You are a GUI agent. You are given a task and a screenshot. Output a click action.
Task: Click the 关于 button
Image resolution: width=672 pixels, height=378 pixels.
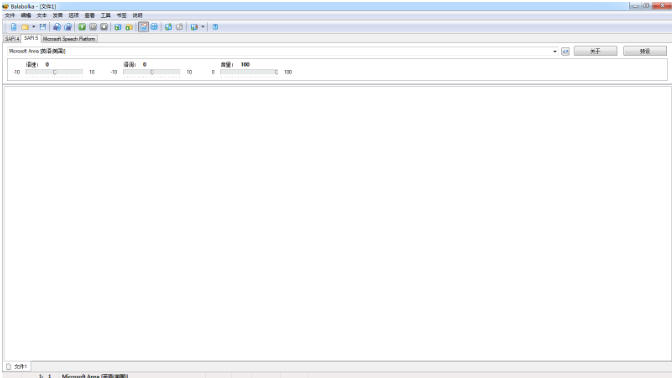[595, 51]
